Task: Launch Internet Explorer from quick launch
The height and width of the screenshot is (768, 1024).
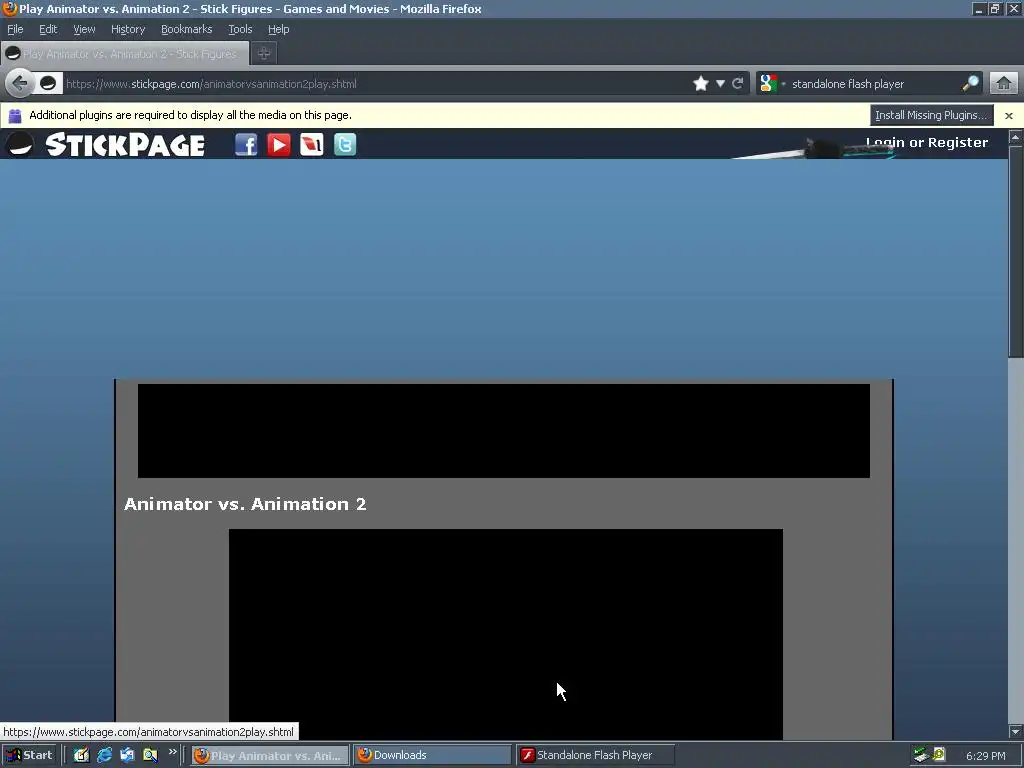Action: (104, 755)
